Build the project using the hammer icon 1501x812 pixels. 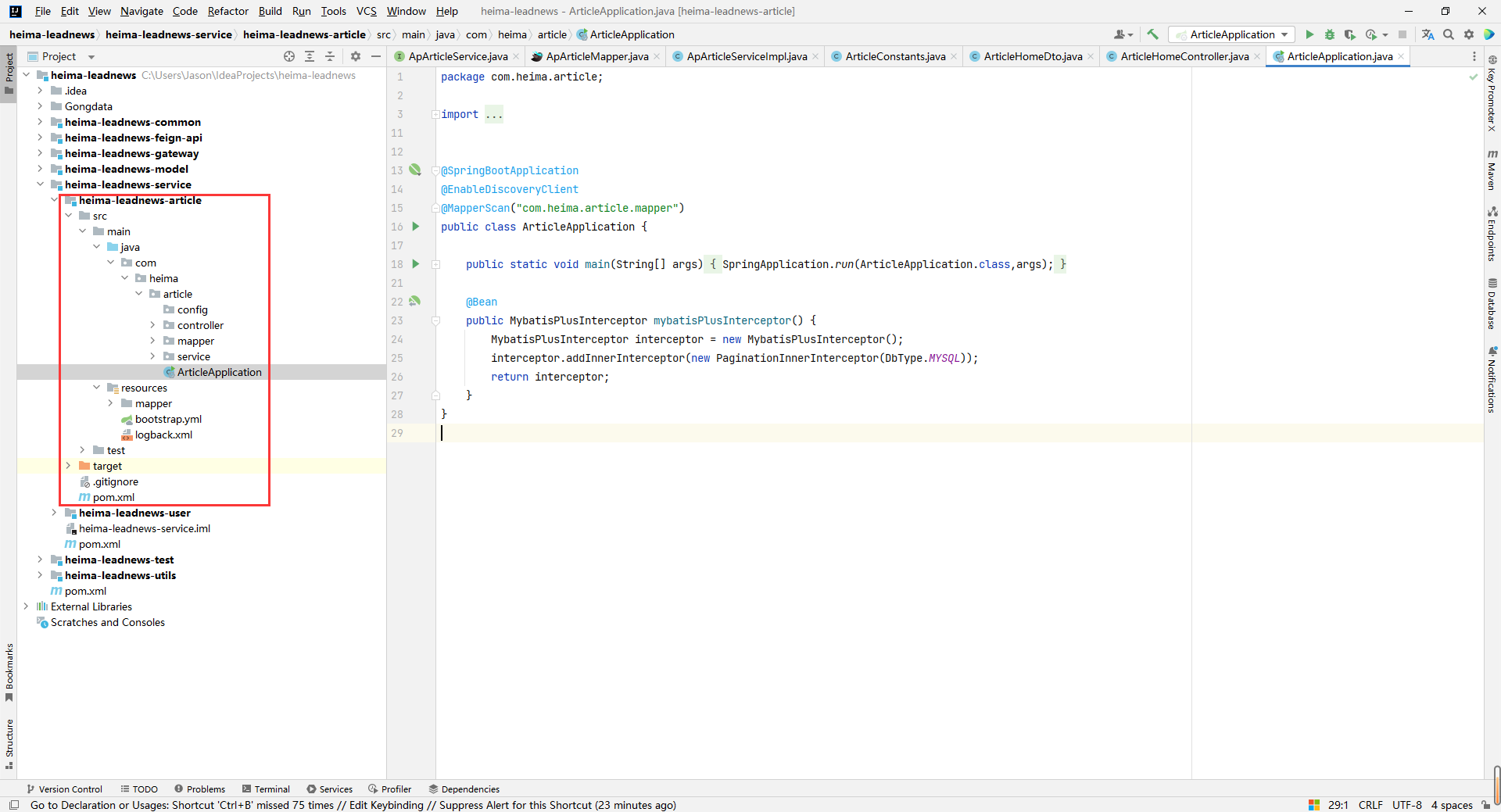[x=1152, y=34]
